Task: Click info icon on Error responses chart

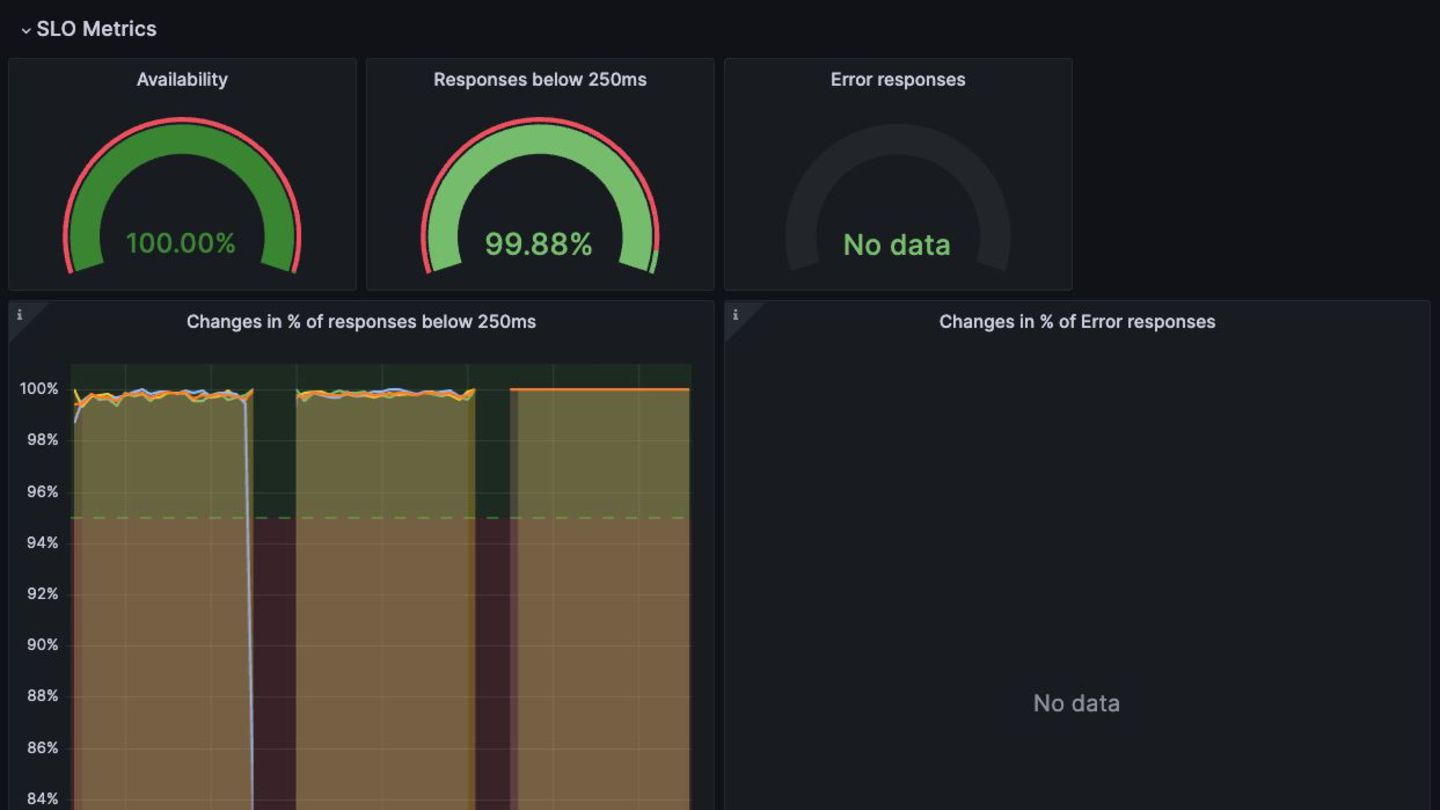Action: [x=735, y=315]
